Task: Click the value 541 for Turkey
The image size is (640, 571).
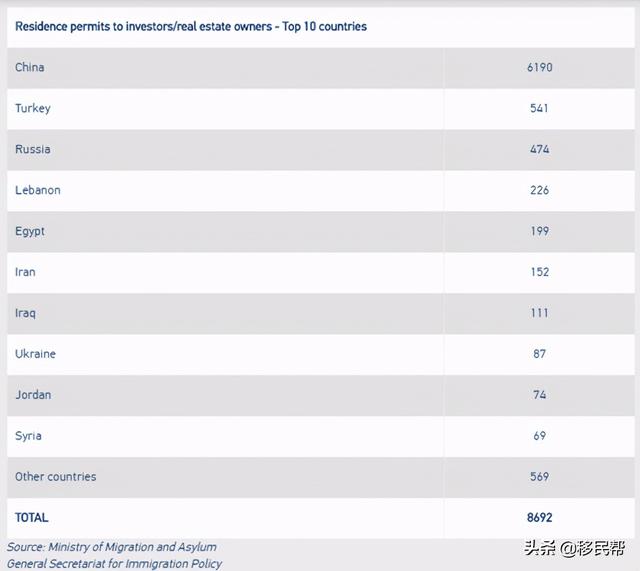Action: 540,108
